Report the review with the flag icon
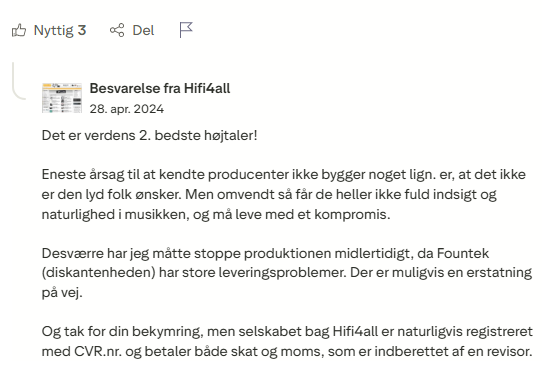 [x=186, y=30]
